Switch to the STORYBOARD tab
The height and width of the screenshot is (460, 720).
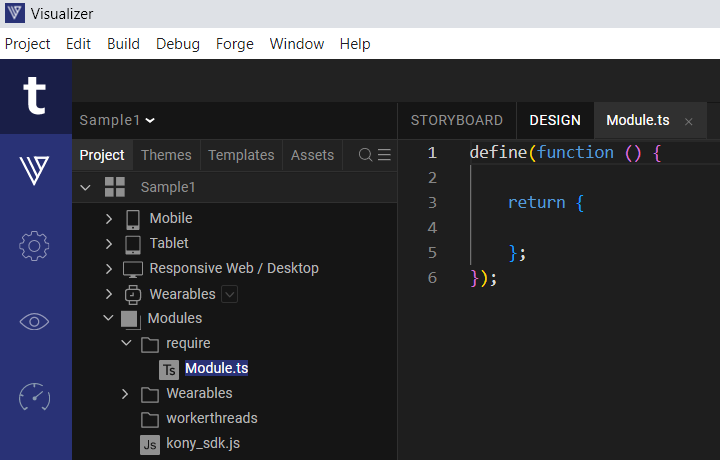[x=457, y=120]
